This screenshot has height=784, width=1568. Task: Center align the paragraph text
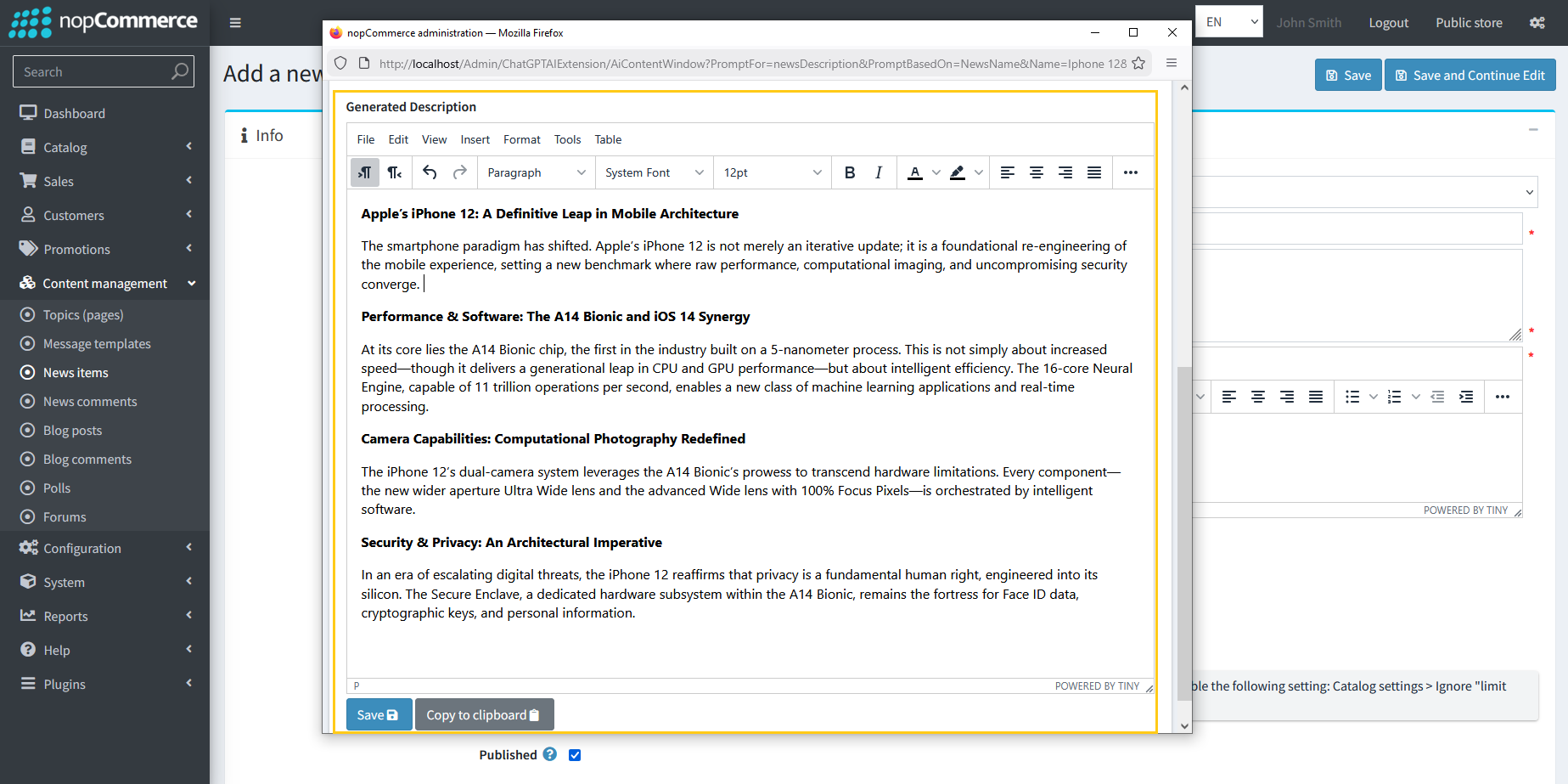[x=1037, y=172]
